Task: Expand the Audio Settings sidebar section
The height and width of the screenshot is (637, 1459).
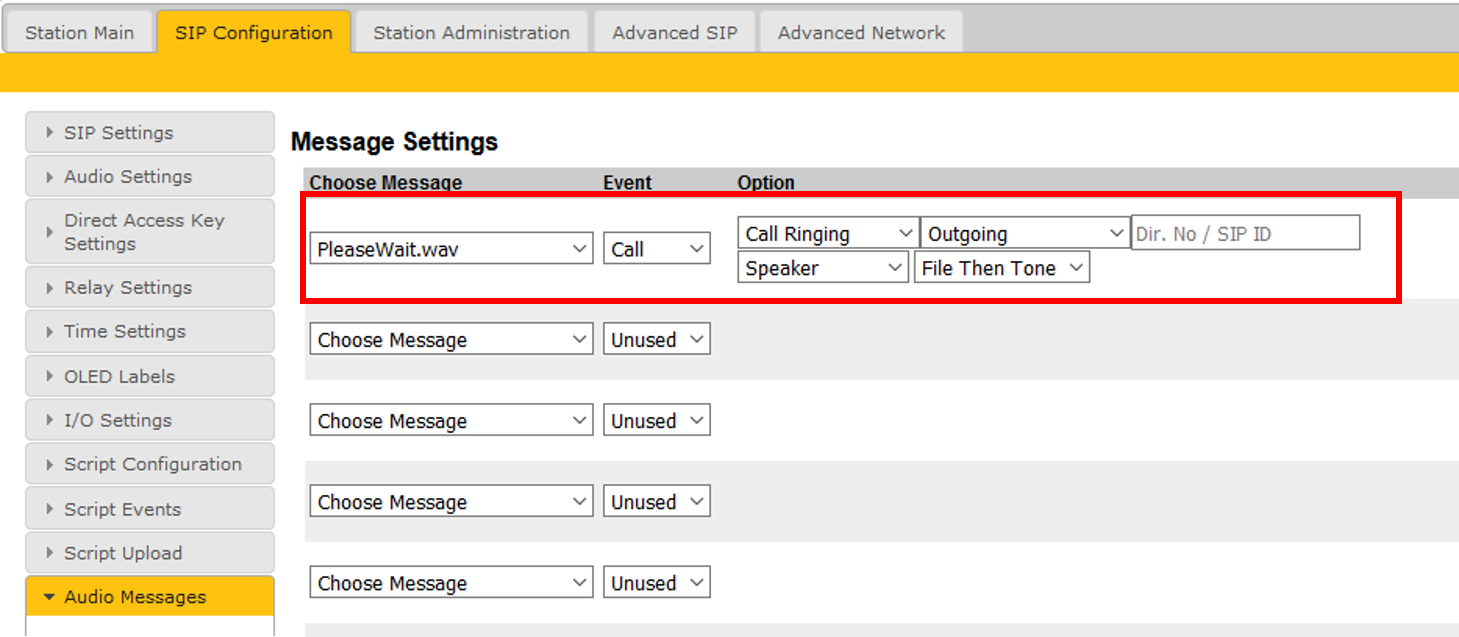Action: [x=149, y=177]
